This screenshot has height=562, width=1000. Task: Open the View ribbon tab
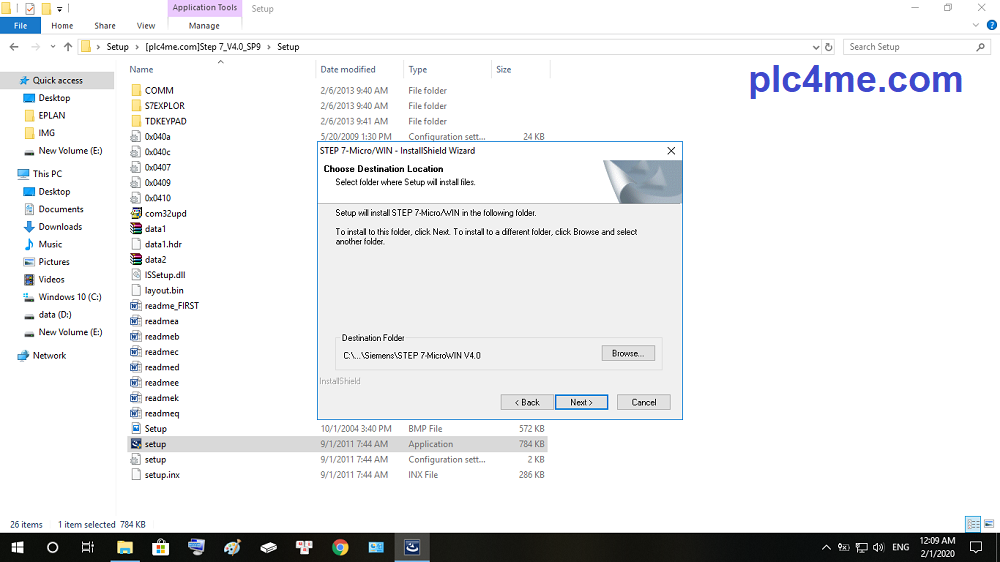point(145,26)
